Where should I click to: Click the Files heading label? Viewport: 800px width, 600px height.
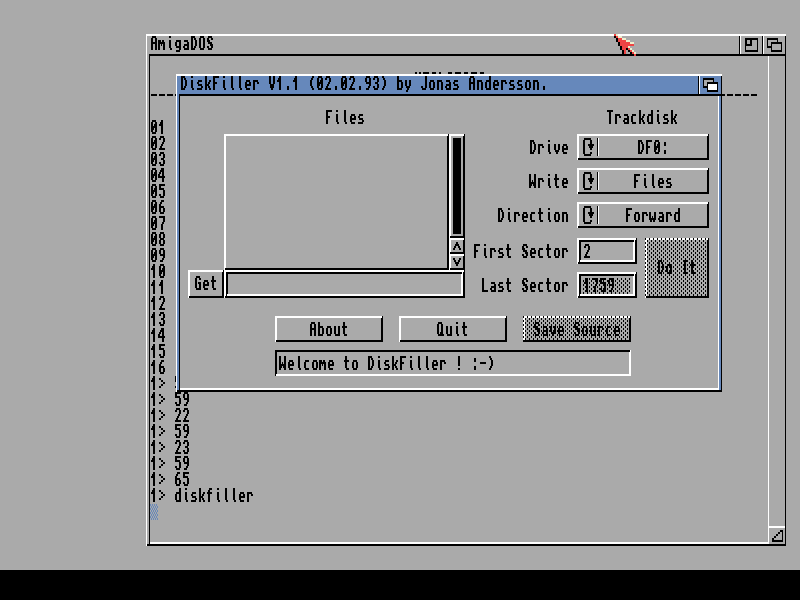point(345,117)
